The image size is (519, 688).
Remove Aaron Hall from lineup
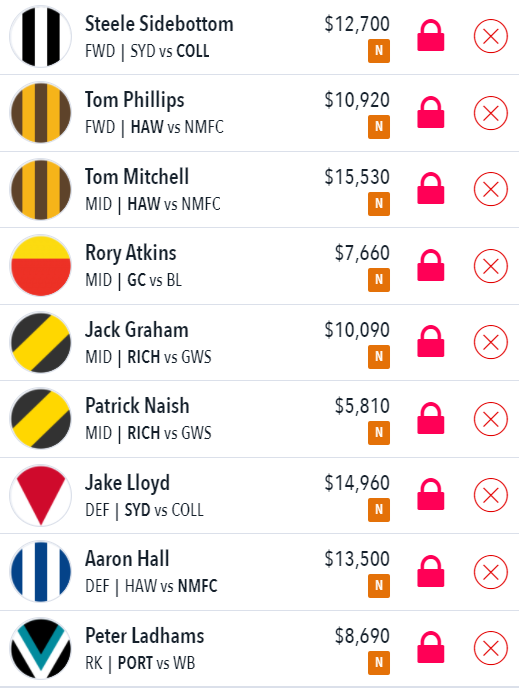click(490, 572)
